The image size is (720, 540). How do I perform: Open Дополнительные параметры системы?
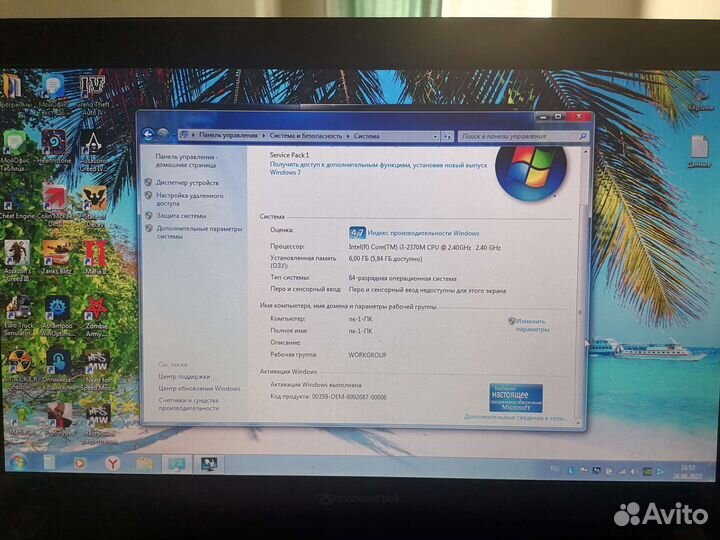[x=199, y=232]
